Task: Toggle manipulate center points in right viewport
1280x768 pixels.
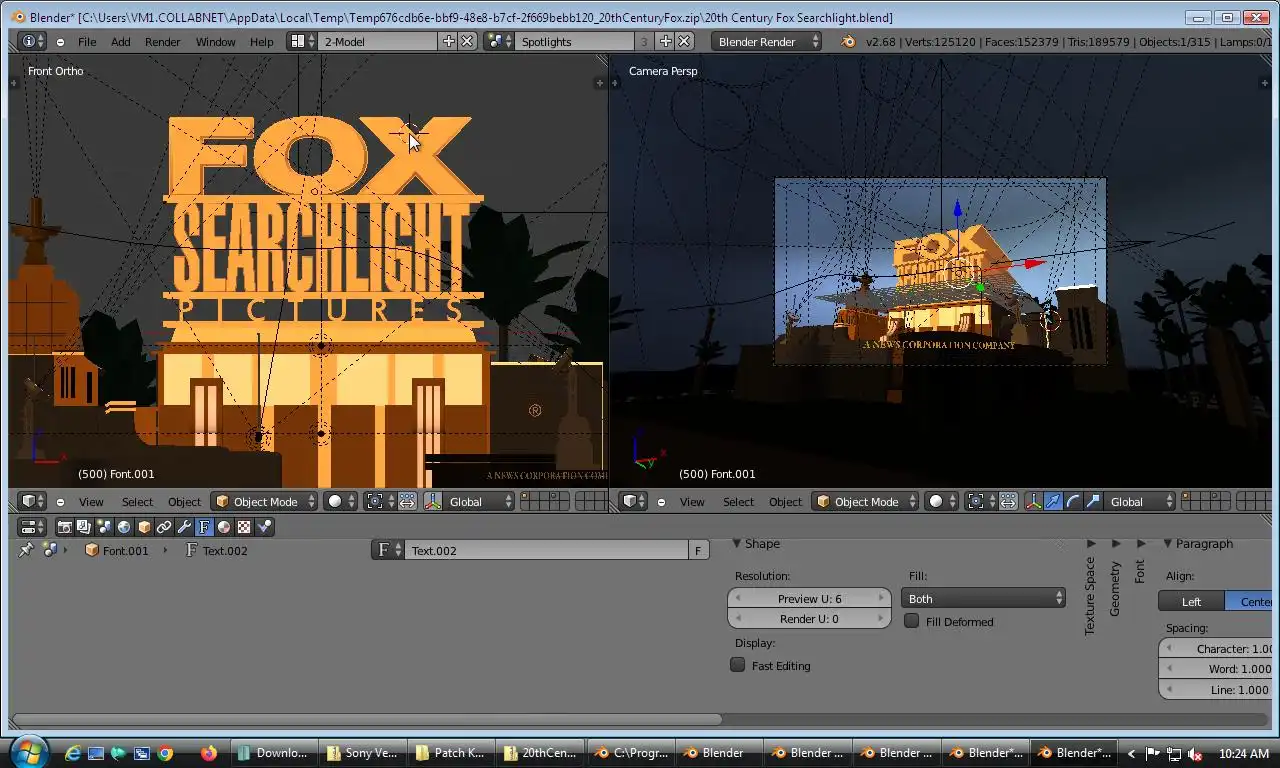Action: coord(1008,501)
